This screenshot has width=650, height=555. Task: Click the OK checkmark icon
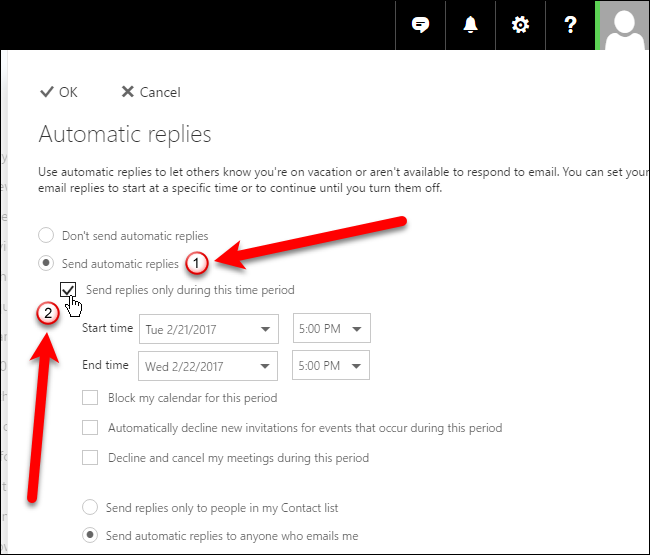(x=46, y=92)
